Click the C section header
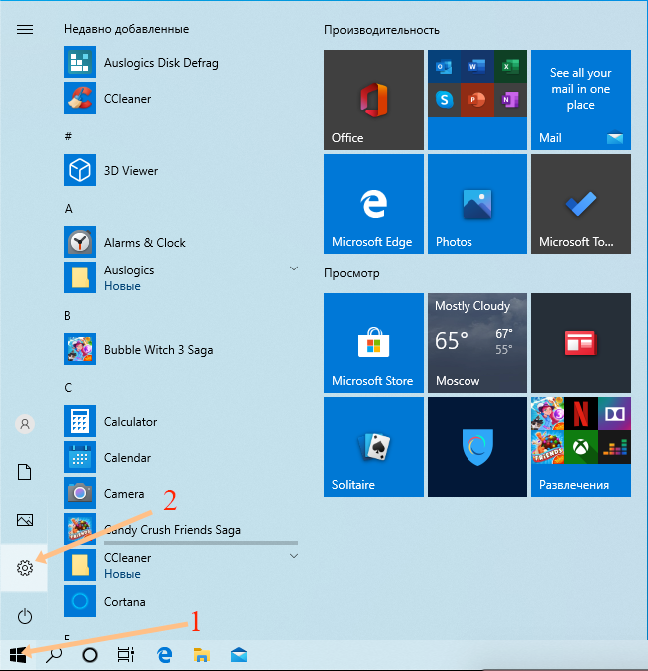Viewport: 648px width, 671px height. coord(68,388)
